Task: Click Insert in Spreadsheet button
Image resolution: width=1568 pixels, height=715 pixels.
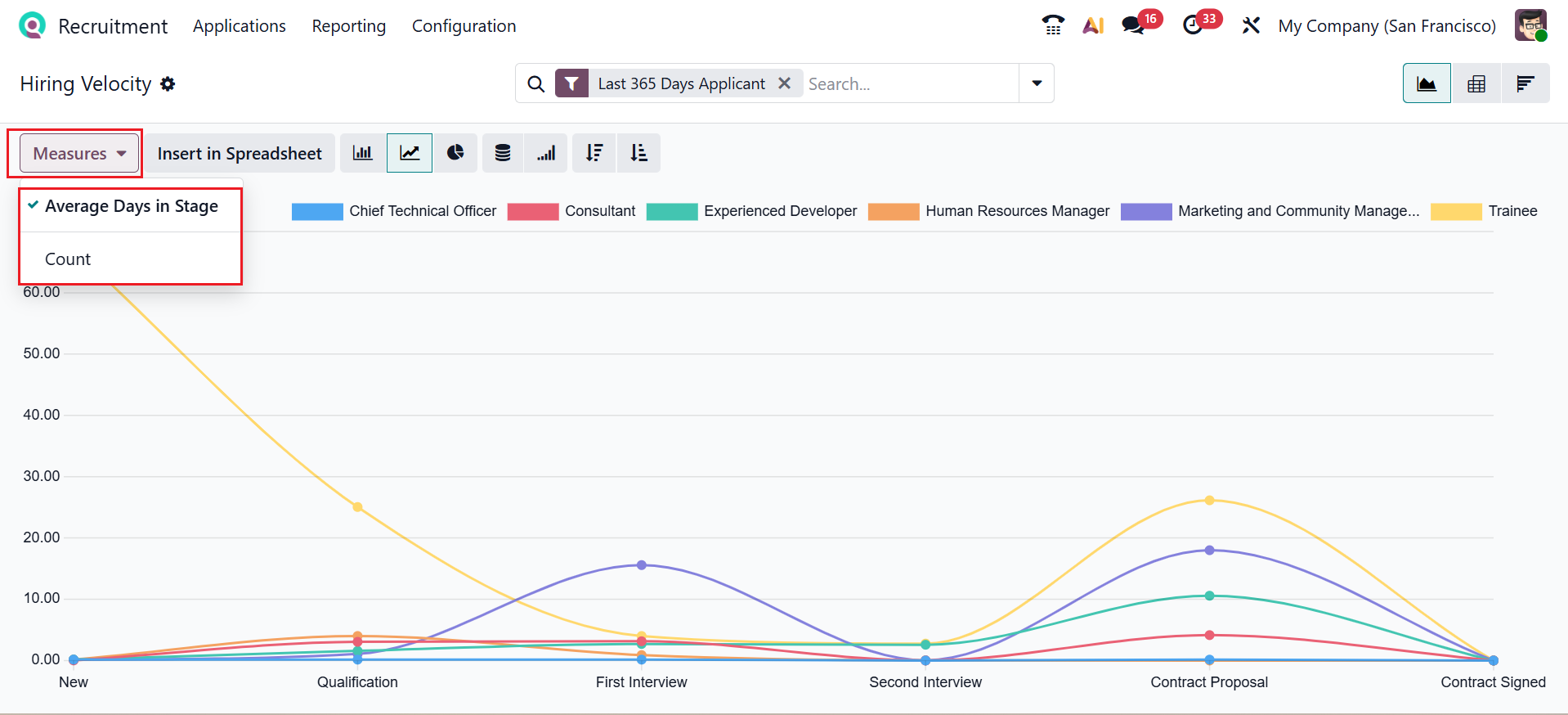Action: 240,154
